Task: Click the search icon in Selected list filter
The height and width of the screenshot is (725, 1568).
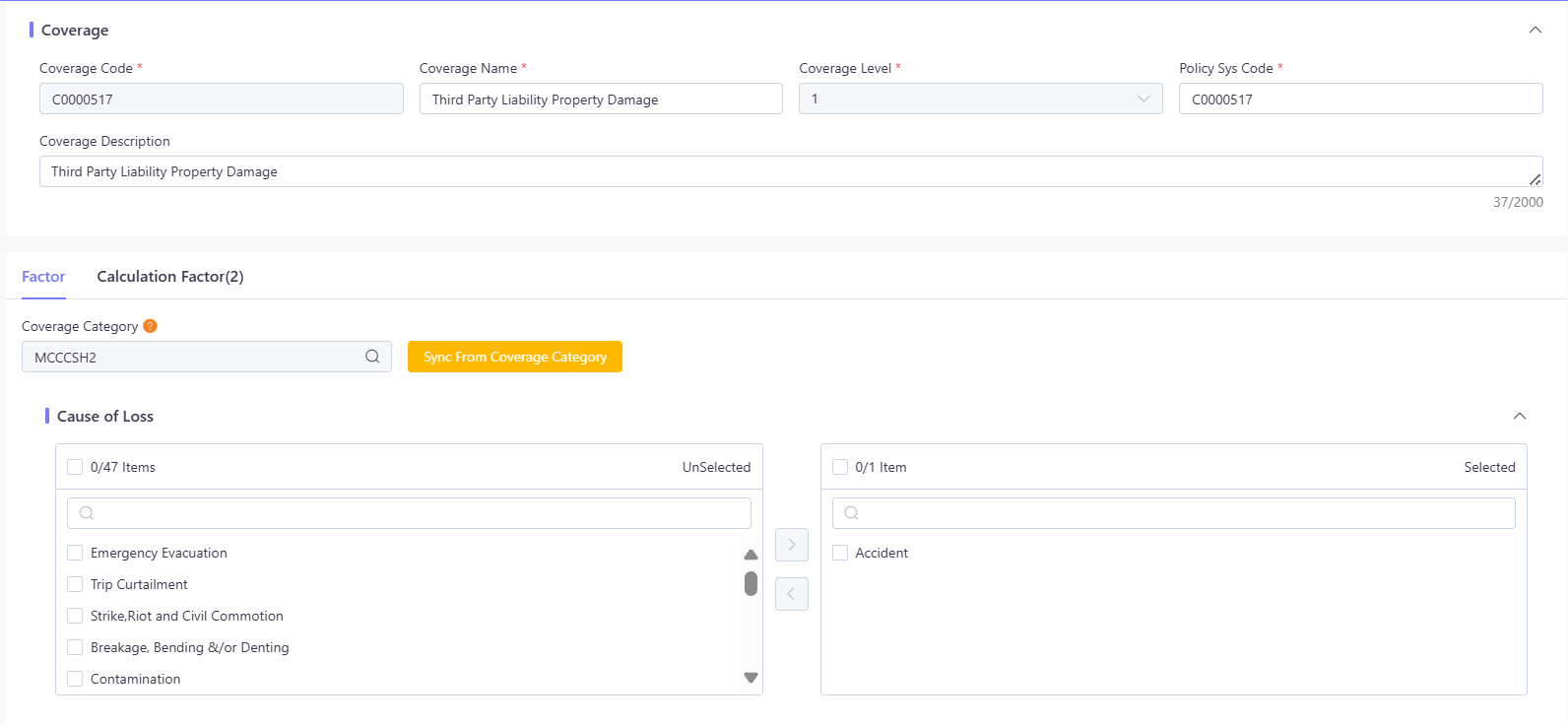Action: coord(852,513)
